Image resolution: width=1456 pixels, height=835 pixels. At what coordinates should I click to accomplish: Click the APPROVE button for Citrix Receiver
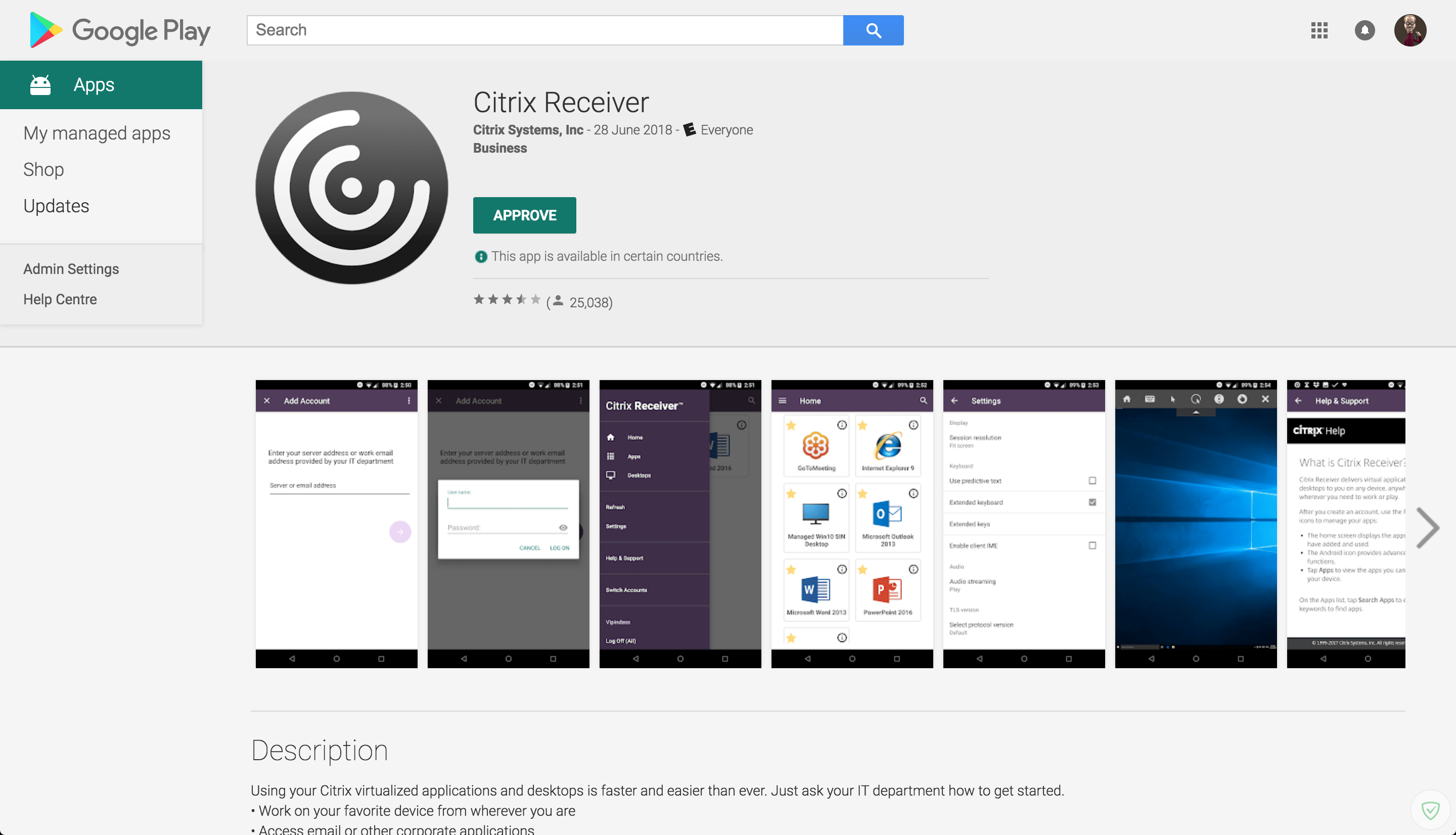coord(525,215)
